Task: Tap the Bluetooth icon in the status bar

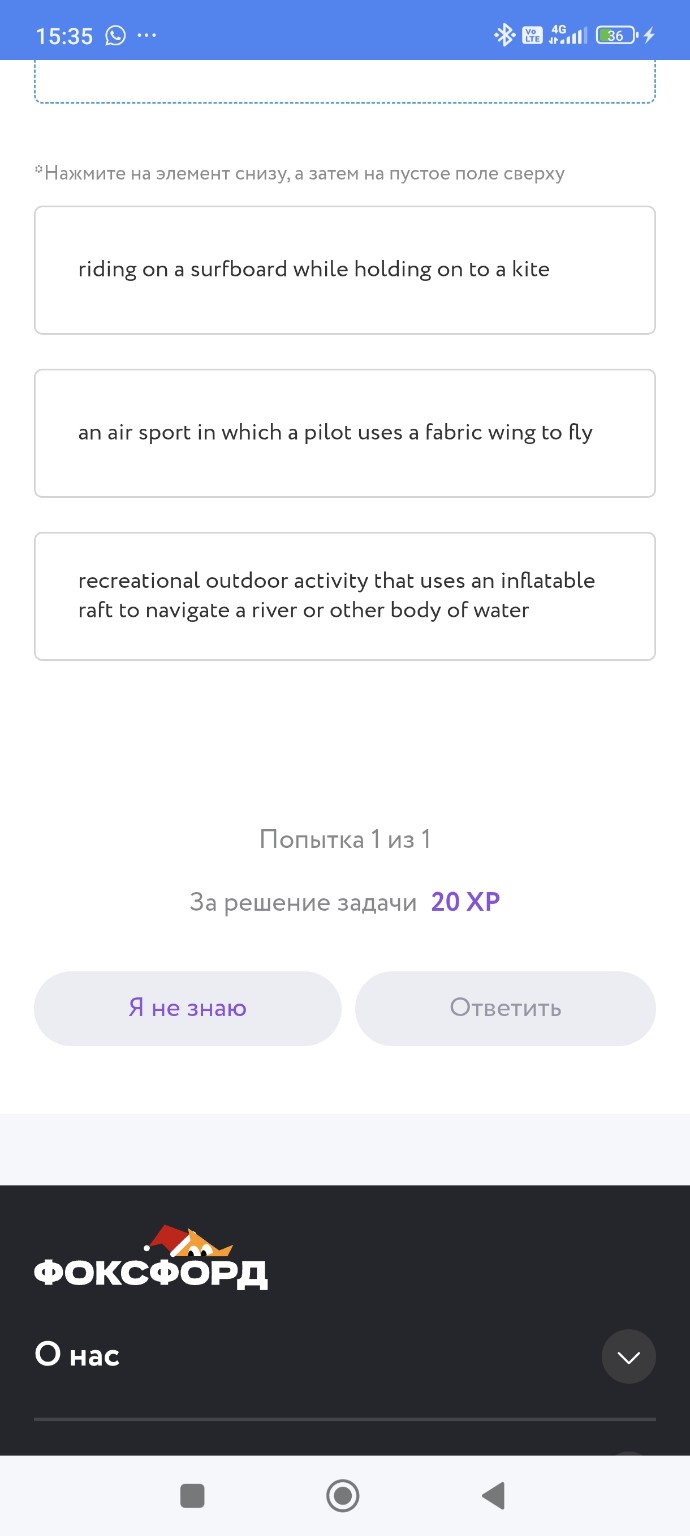Action: [x=505, y=35]
